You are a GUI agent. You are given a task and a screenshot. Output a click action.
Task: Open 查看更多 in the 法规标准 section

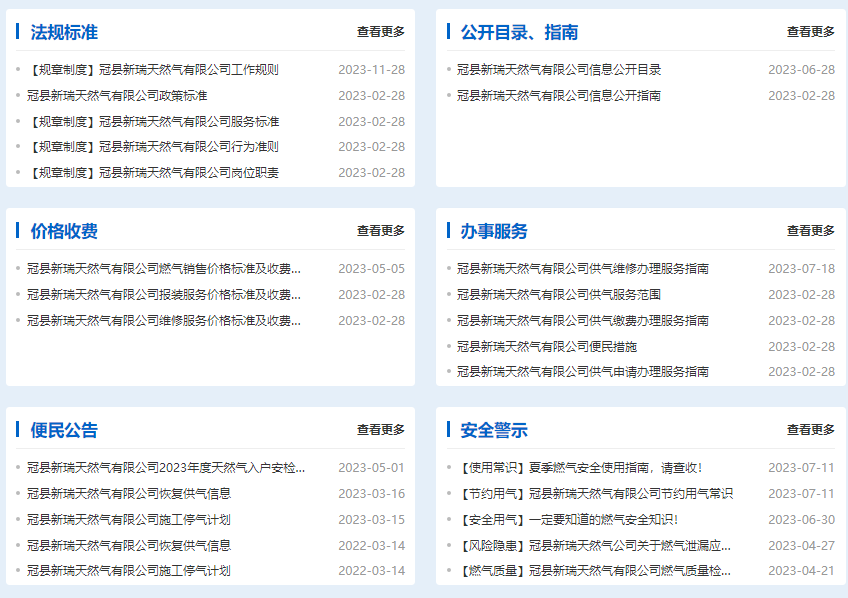(381, 32)
